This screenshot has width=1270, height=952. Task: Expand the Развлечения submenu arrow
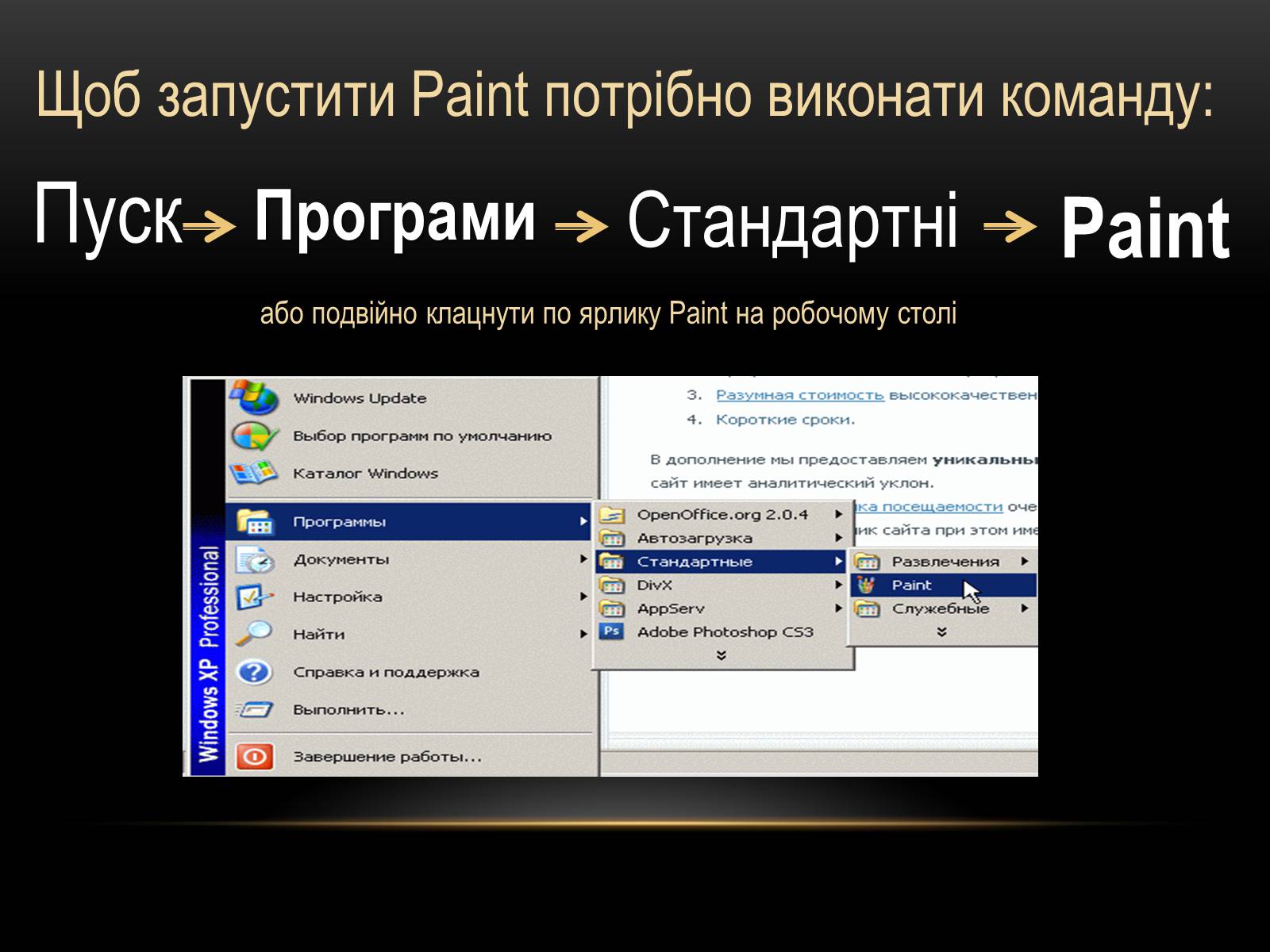[1025, 562]
